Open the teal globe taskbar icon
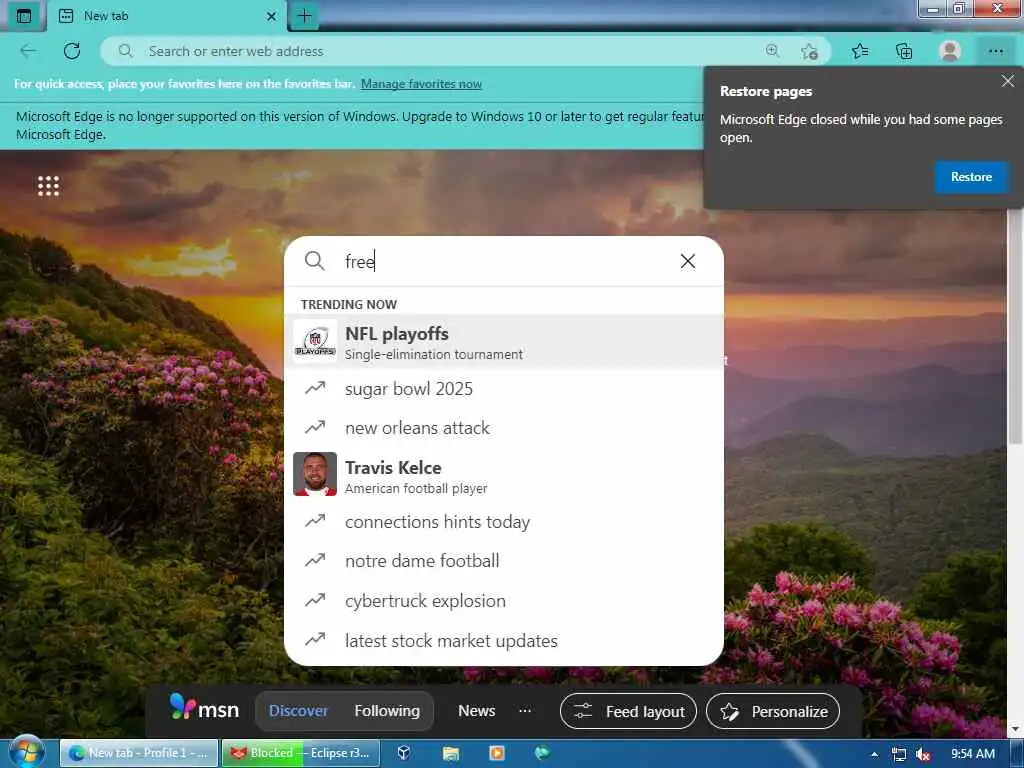 (x=543, y=753)
